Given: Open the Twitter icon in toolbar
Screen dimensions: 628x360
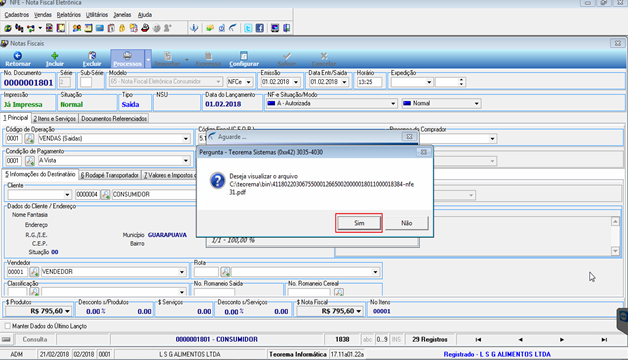Looking at the screenshot, I should 248,28.
